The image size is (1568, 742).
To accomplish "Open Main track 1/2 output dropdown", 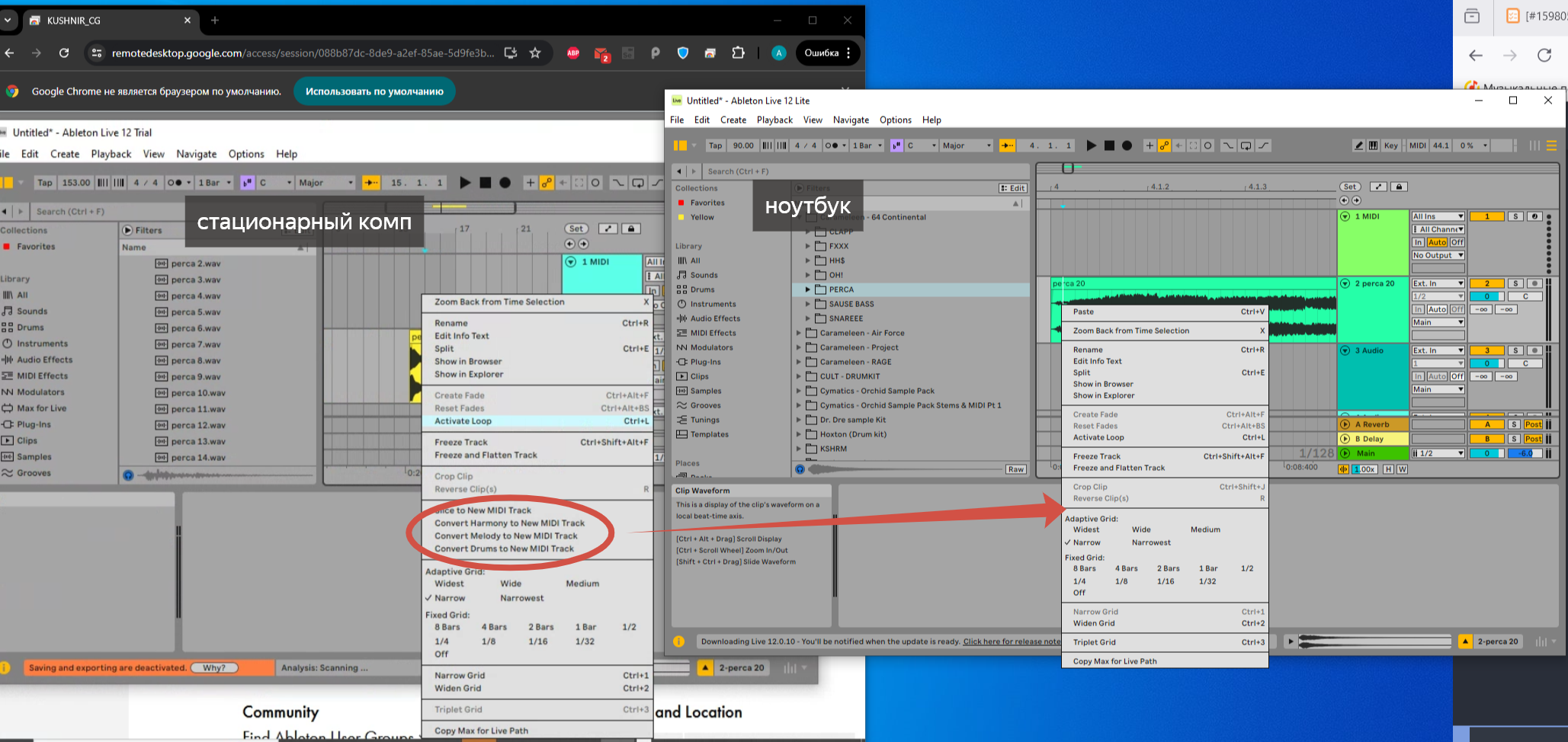I will [1438, 453].
